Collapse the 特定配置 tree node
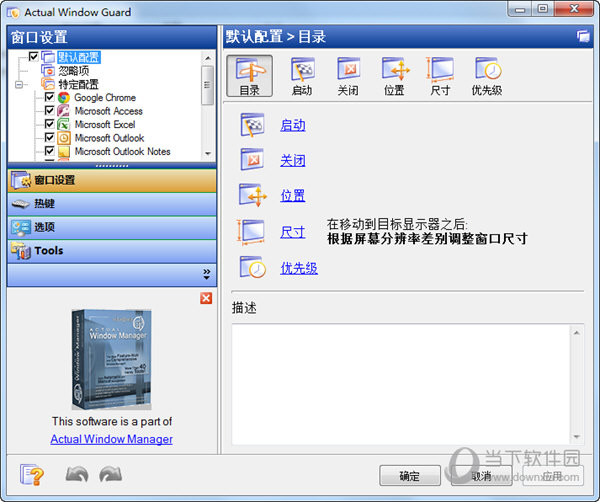The width and height of the screenshot is (600, 502). pyautogui.click(x=19, y=85)
